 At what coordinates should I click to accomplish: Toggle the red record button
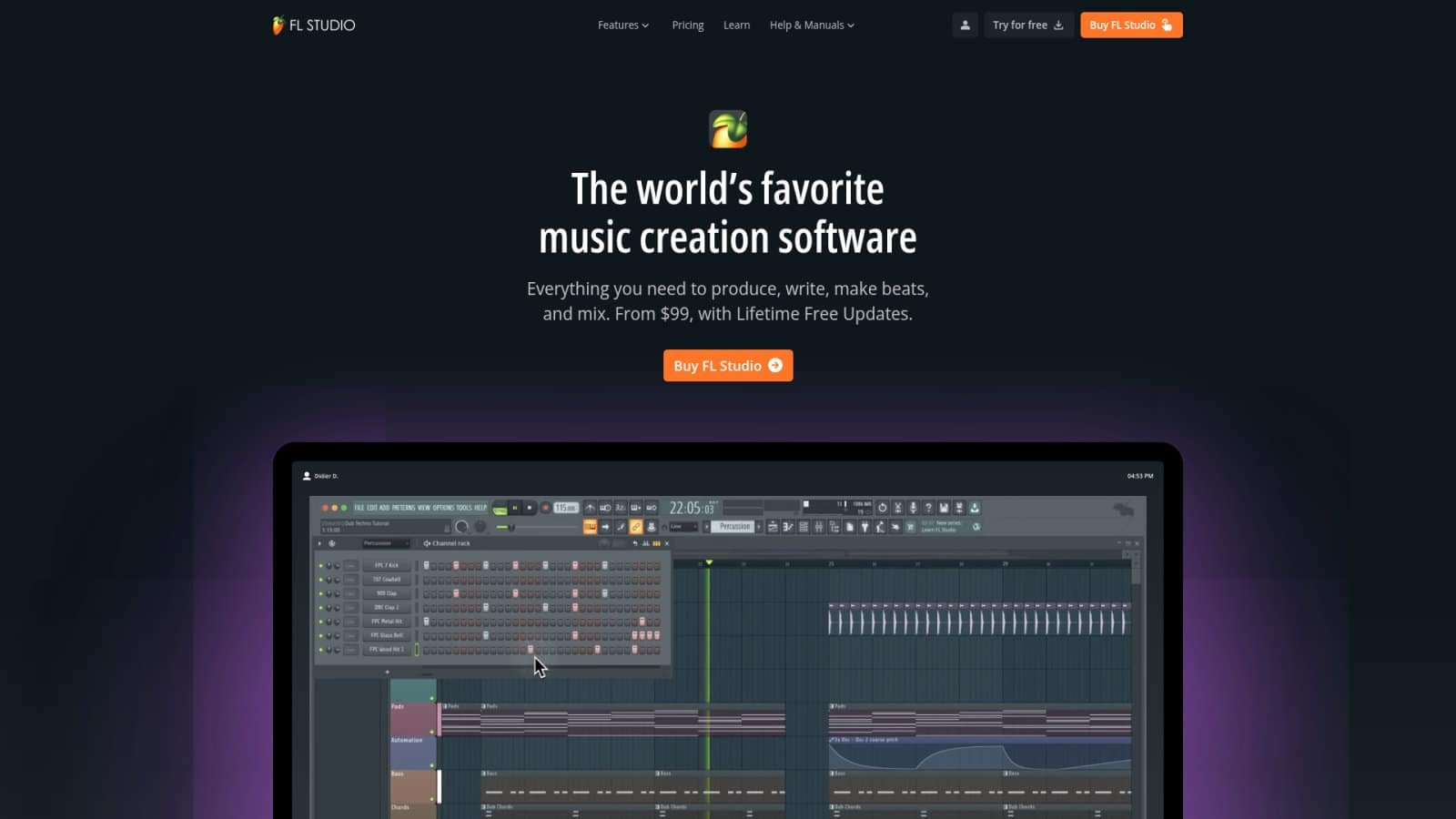coord(546,508)
